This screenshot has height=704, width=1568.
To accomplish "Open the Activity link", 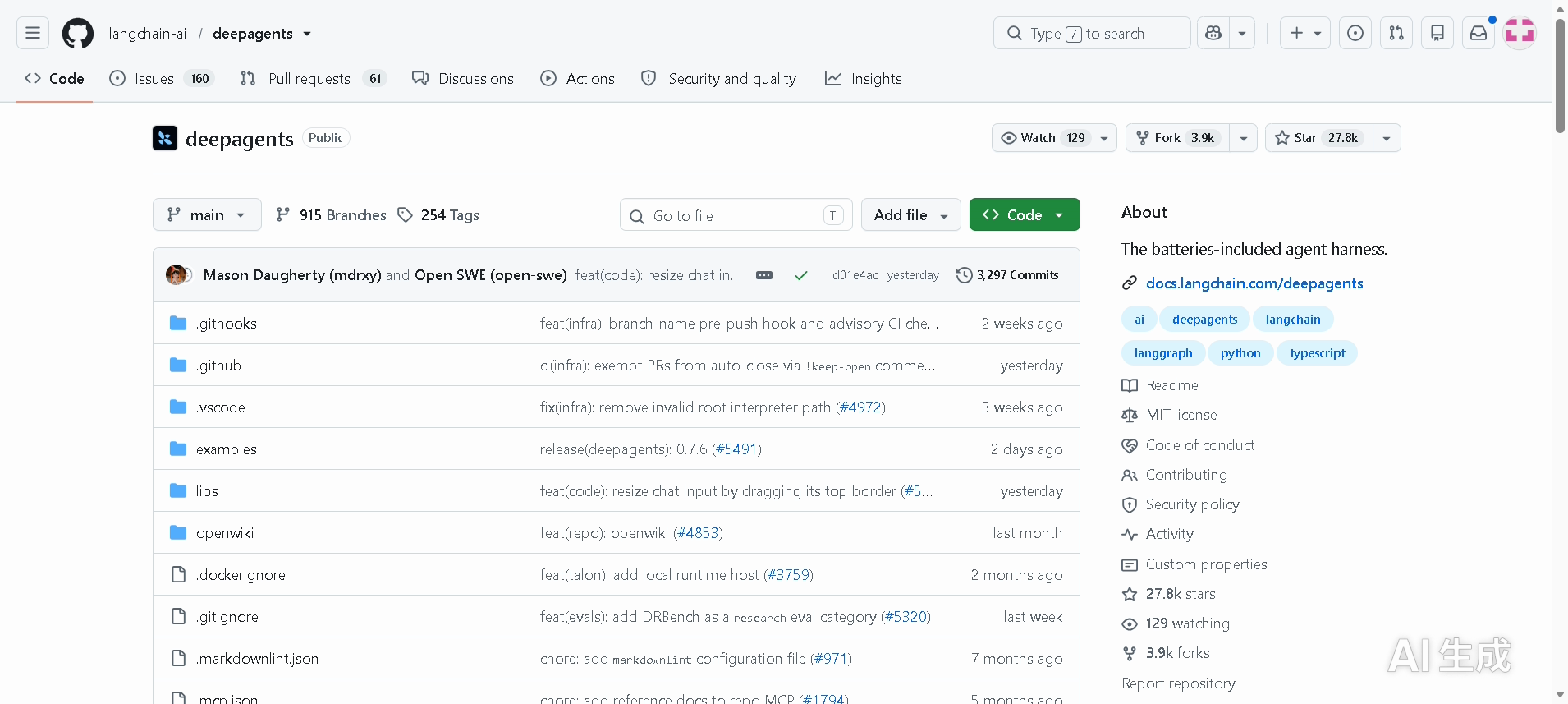I will [x=1158, y=534].
